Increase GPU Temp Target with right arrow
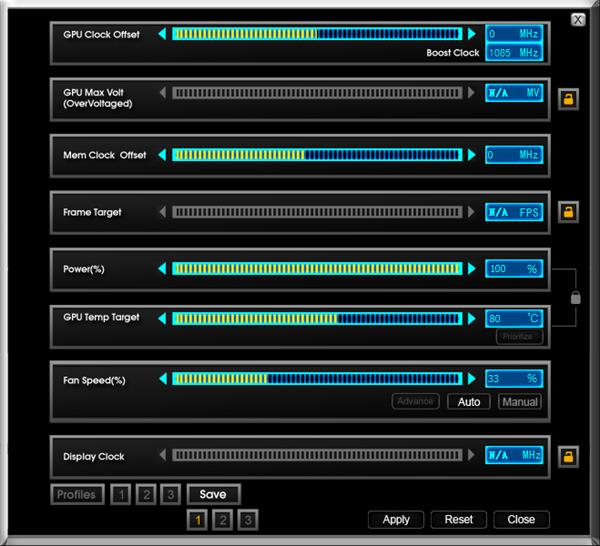The width and height of the screenshot is (600, 546). 472,319
